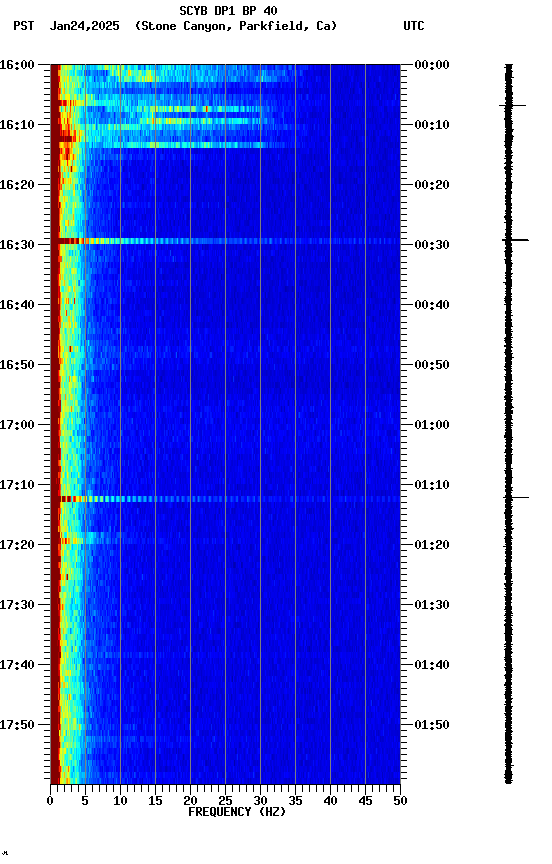
Task: Click the '01:00' UTC time label
Action: pyautogui.click(x=432, y=425)
